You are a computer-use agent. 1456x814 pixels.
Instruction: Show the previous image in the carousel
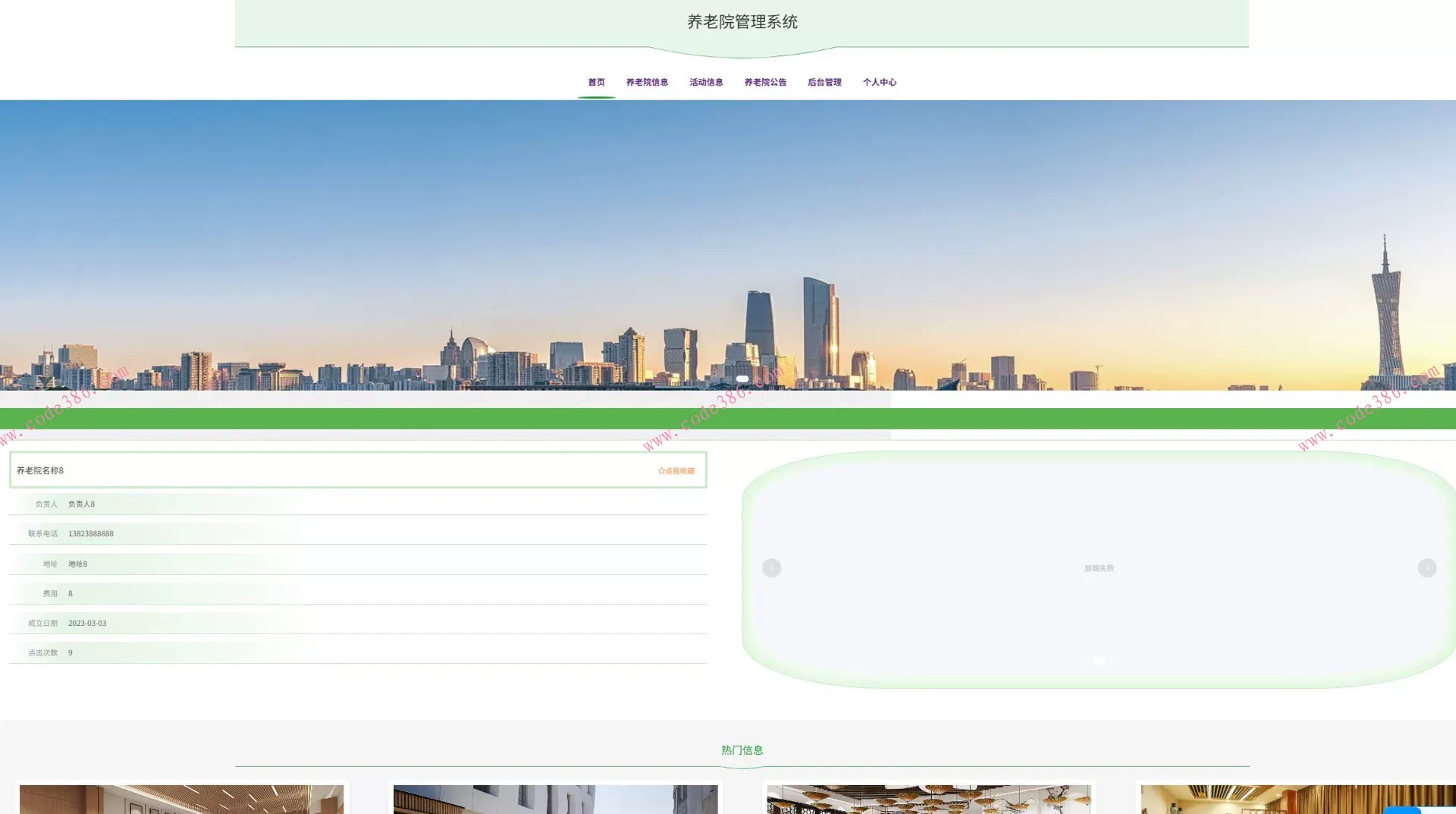point(771,568)
